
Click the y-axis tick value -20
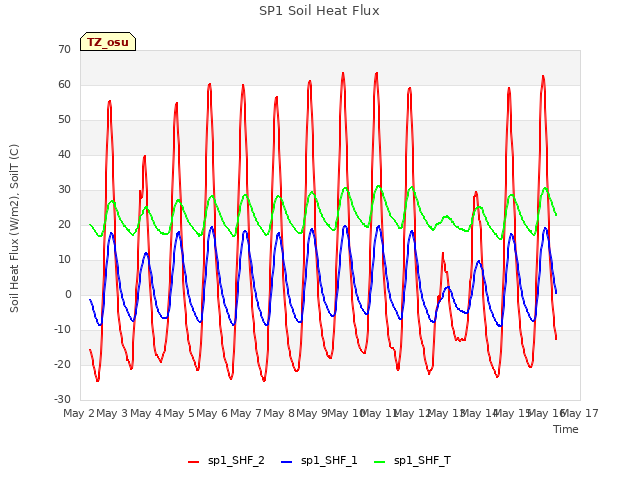(62, 364)
